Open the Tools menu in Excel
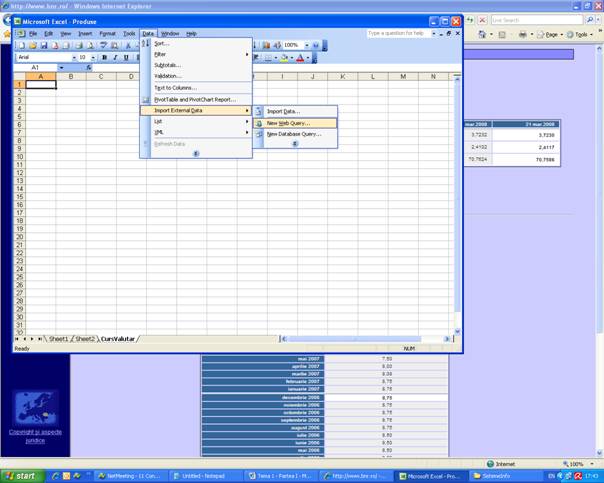 129,34
